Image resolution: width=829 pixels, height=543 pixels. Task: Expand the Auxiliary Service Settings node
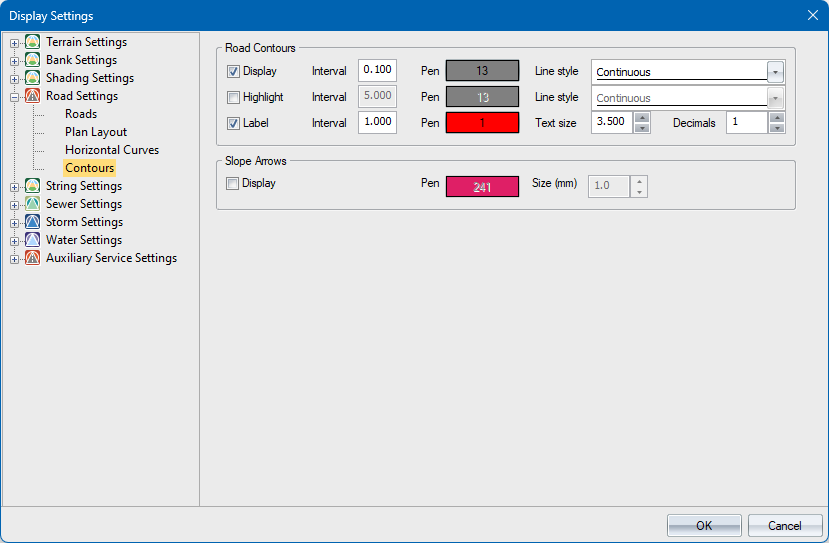[x=14, y=259]
